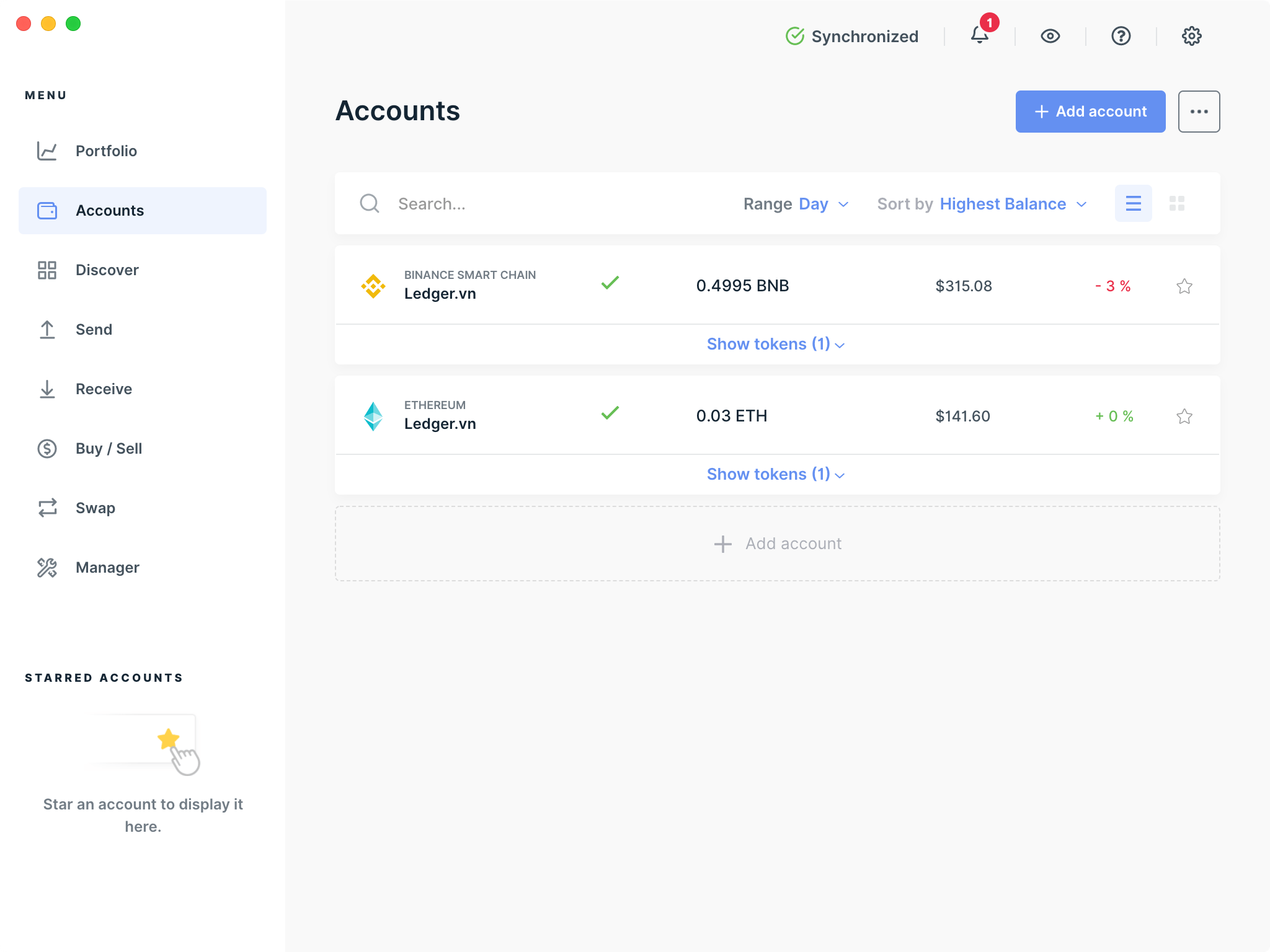Expand Show tokens under Ethereum account
Screen dimensions: 1270x952
[x=775, y=474]
